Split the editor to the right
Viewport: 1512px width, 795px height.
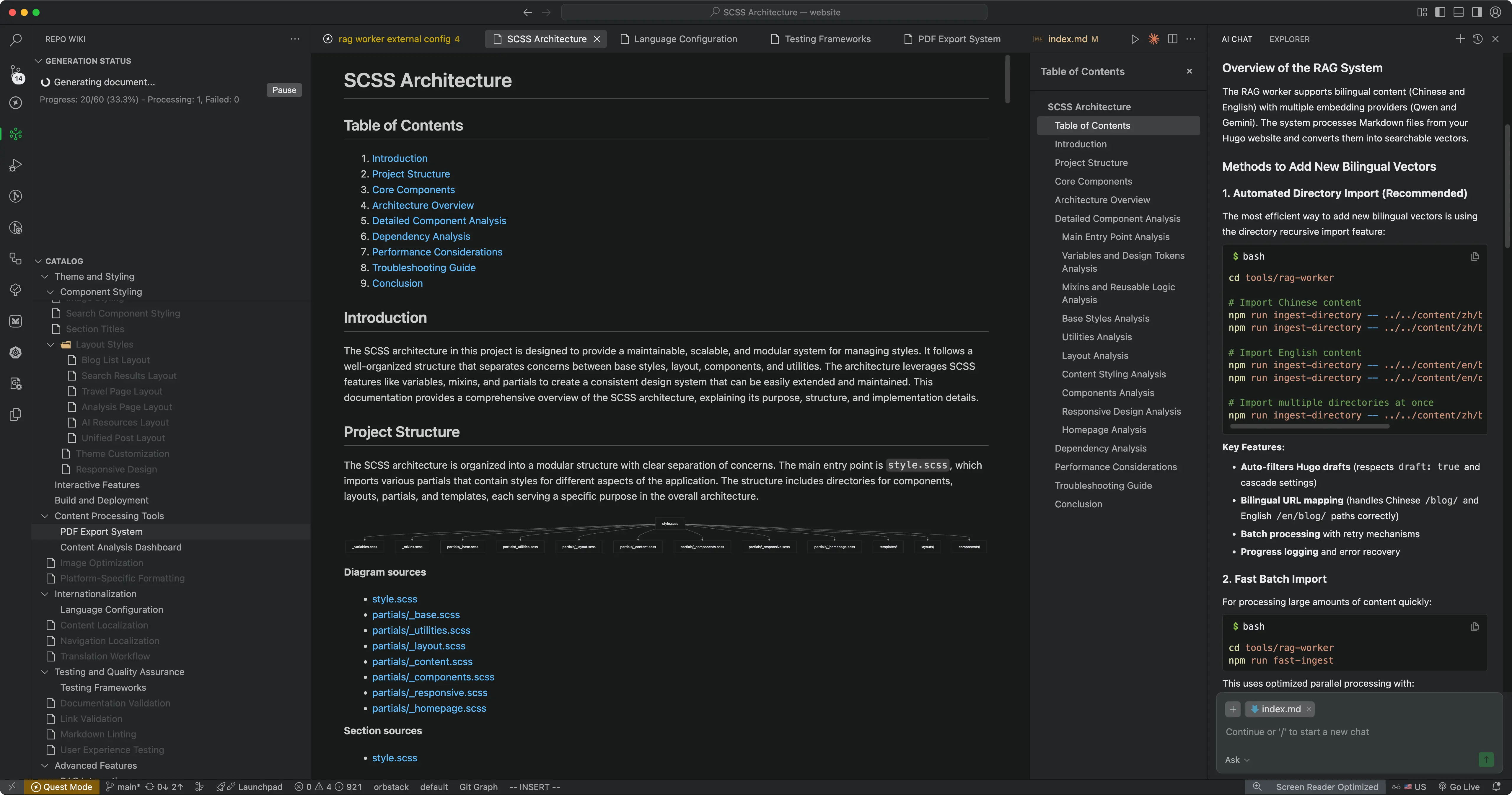[x=1172, y=39]
